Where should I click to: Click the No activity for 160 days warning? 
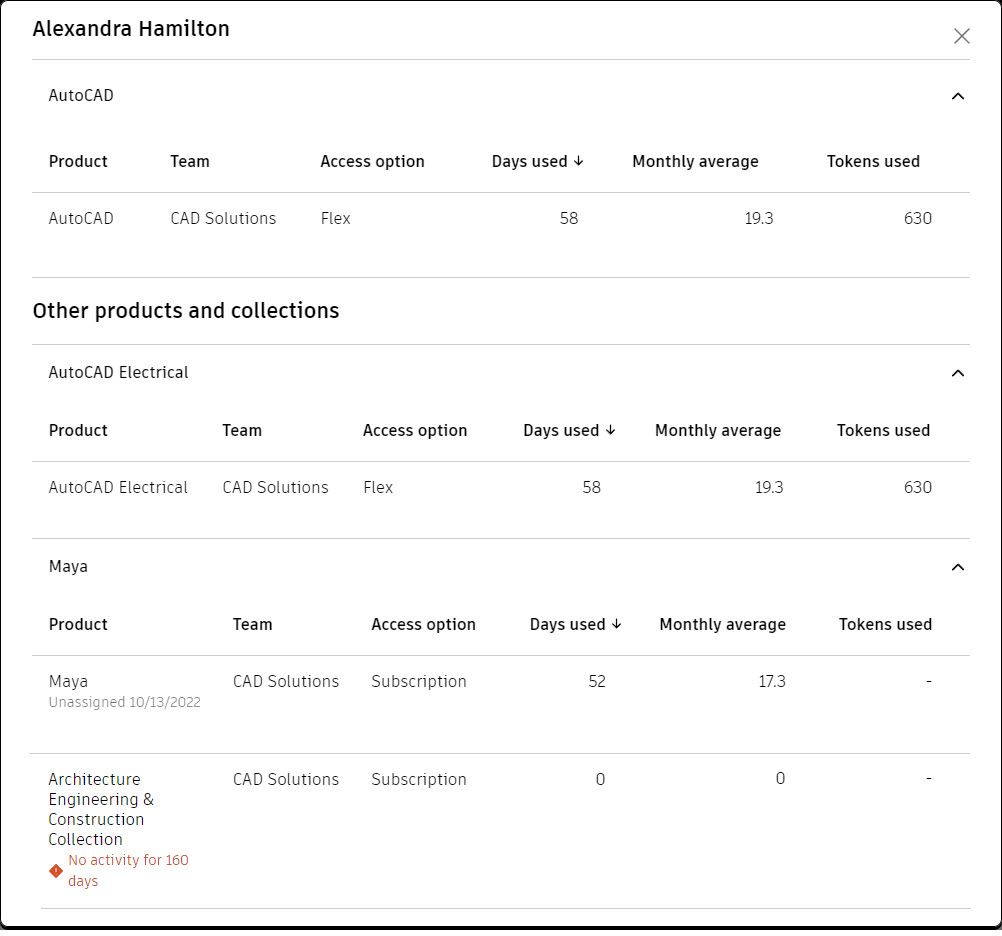click(128, 870)
